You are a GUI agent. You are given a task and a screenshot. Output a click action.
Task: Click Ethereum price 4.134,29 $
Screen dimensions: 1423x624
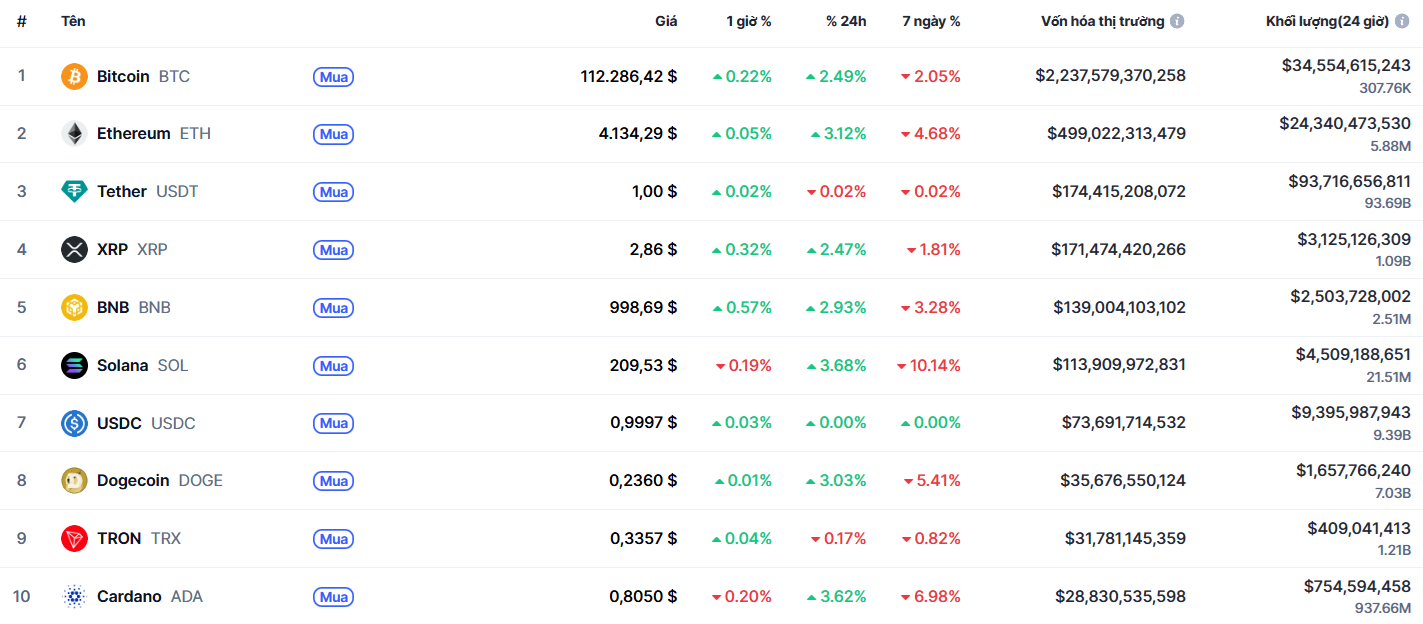click(x=638, y=134)
